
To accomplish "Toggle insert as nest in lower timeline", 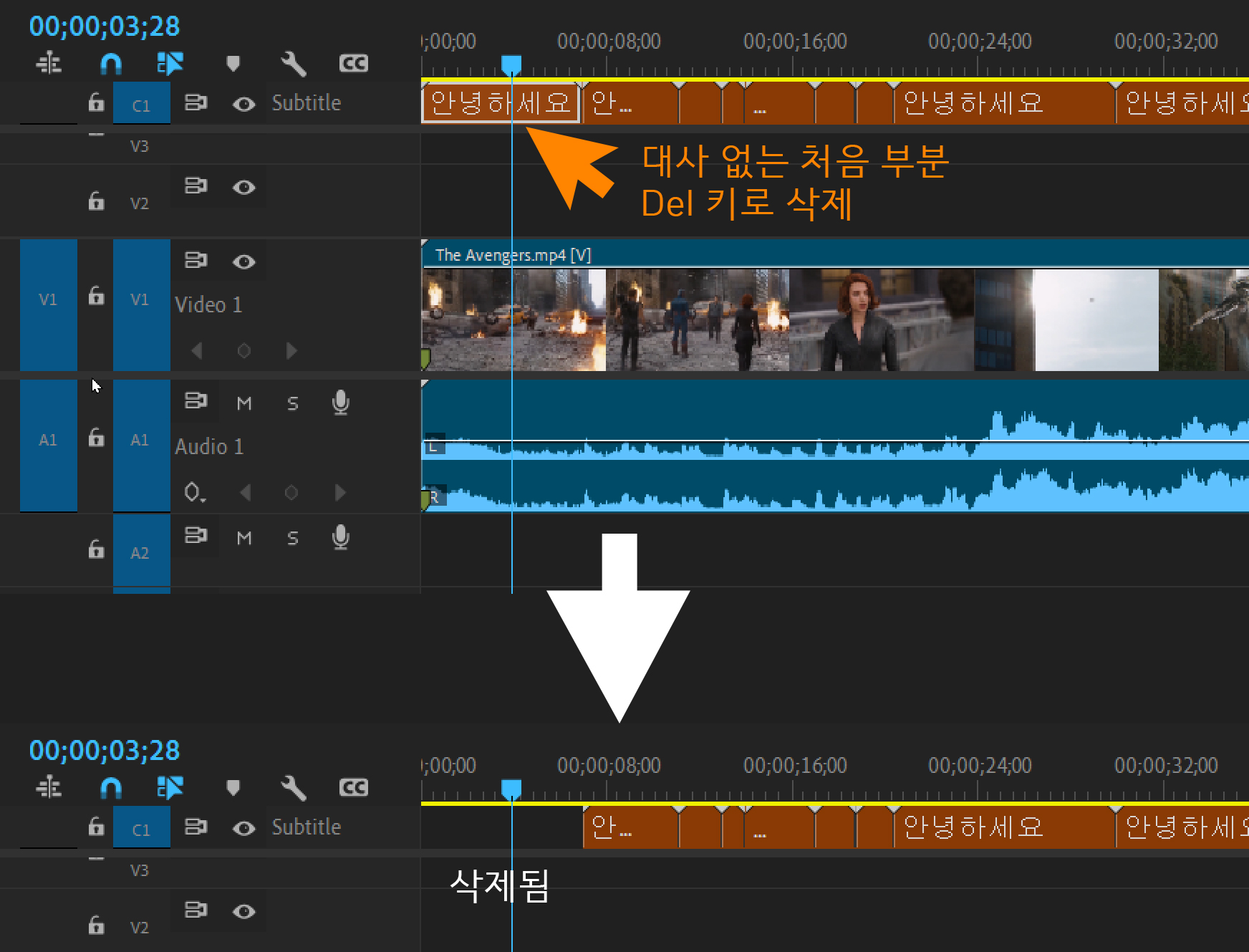I will 49,788.
